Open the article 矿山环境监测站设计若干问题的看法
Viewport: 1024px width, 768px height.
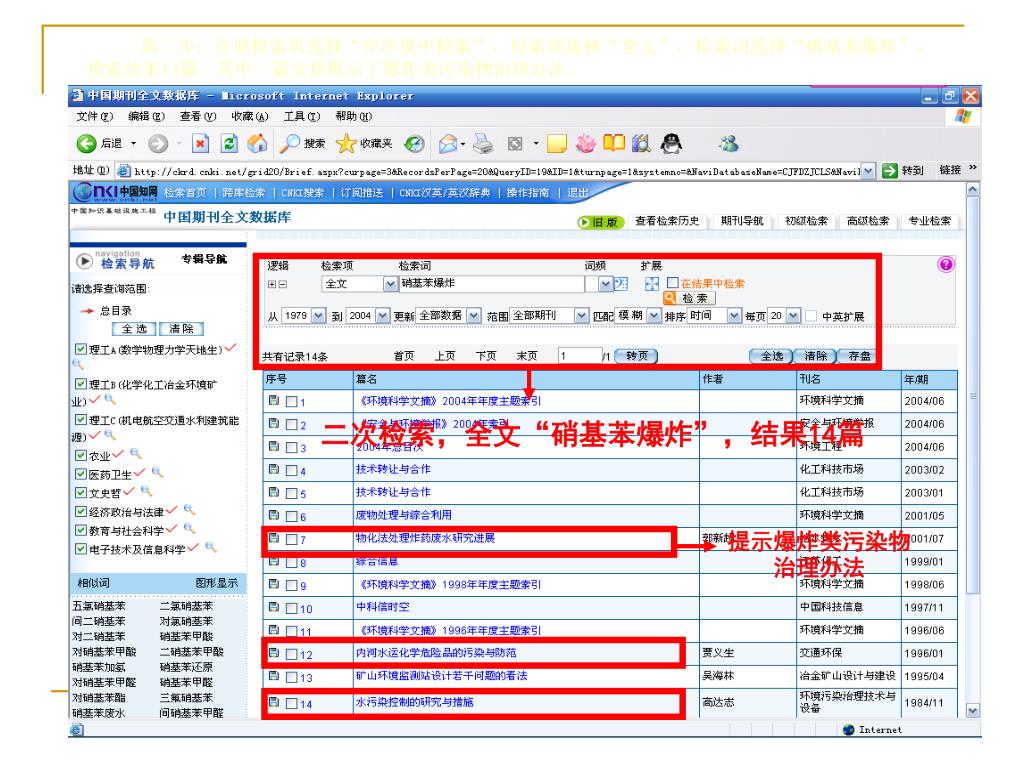point(441,676)
